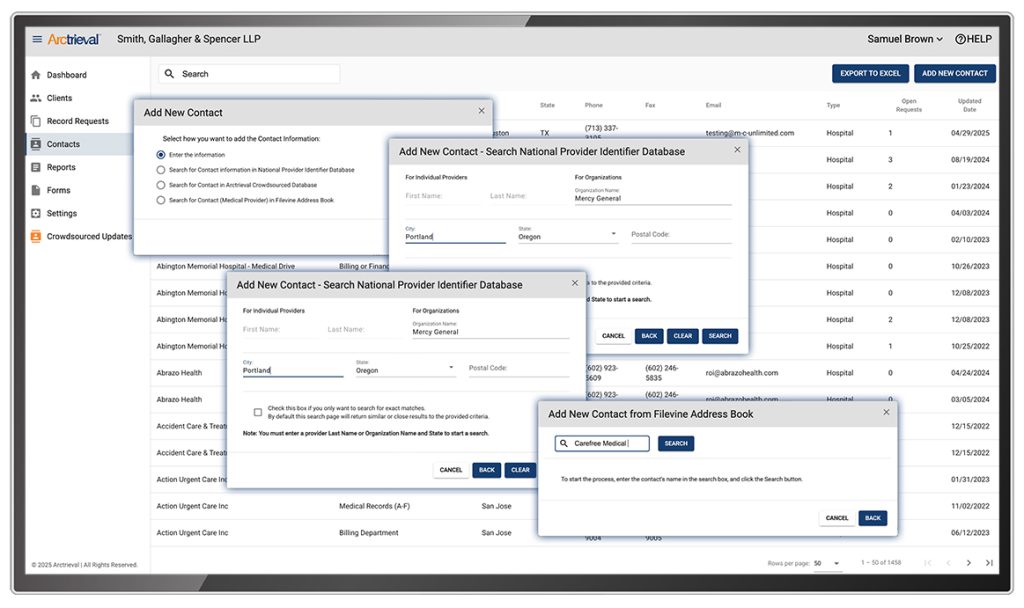
Task: Click the Settings icon in sidebar
Action: pos(36,213)
